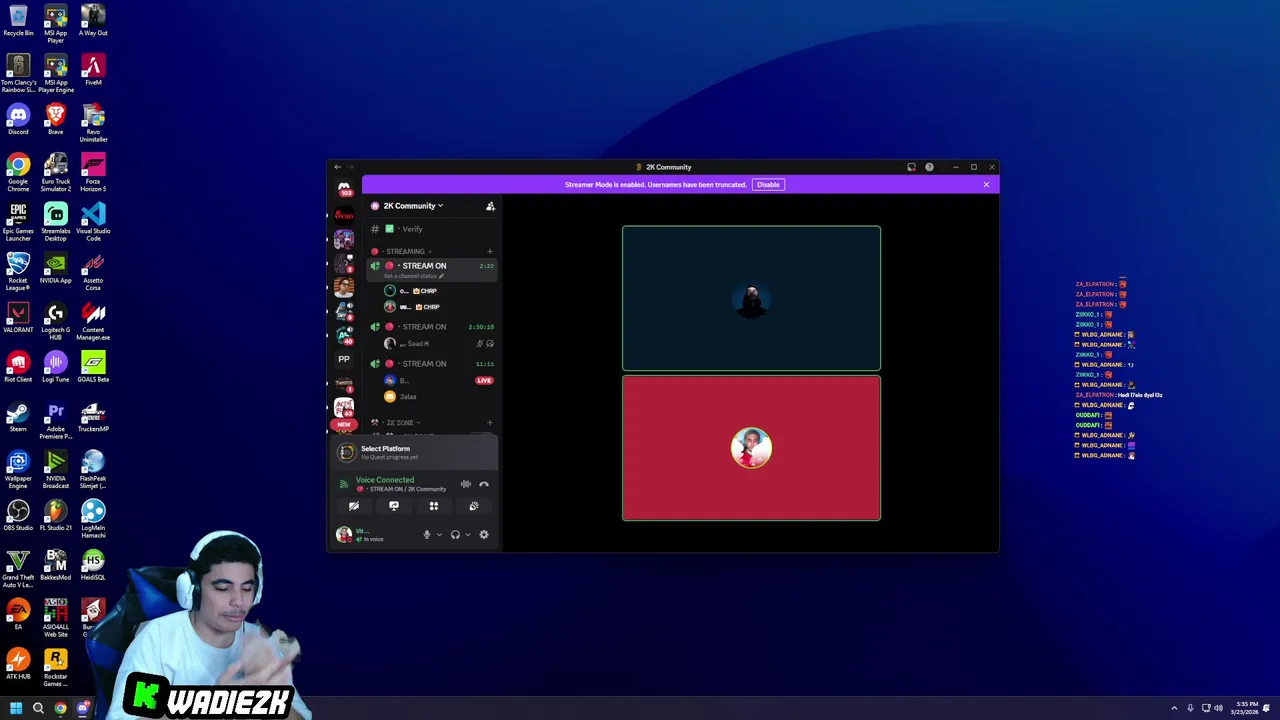Open Steam desktop shortcut
Screen dimensions: 1280x720
(x=18, y=416)
